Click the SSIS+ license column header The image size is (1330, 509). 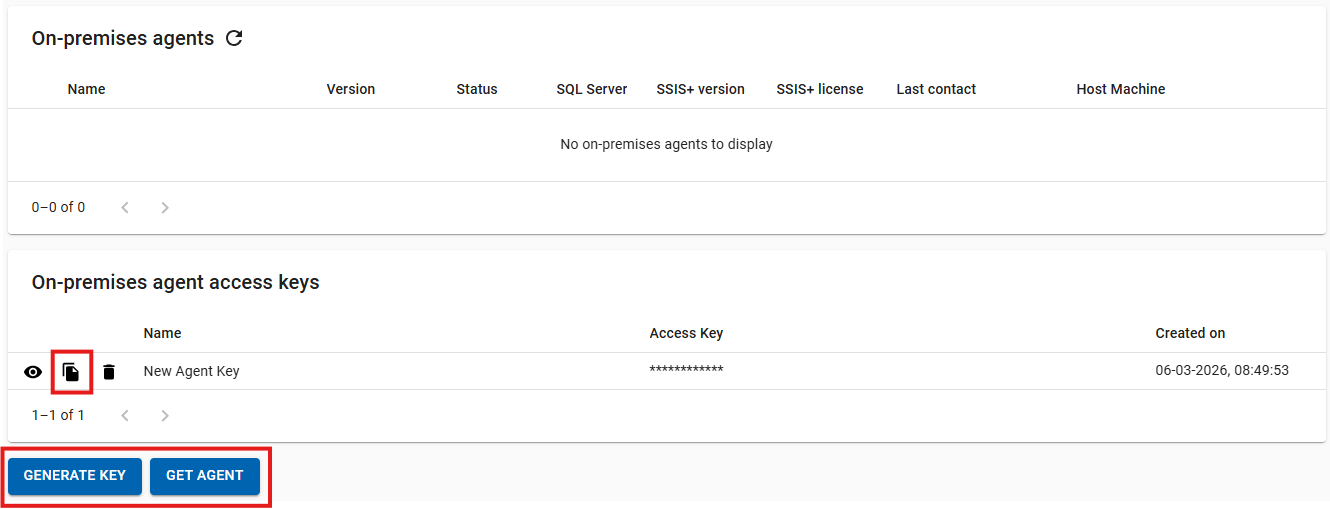click(x=820, y=89)
